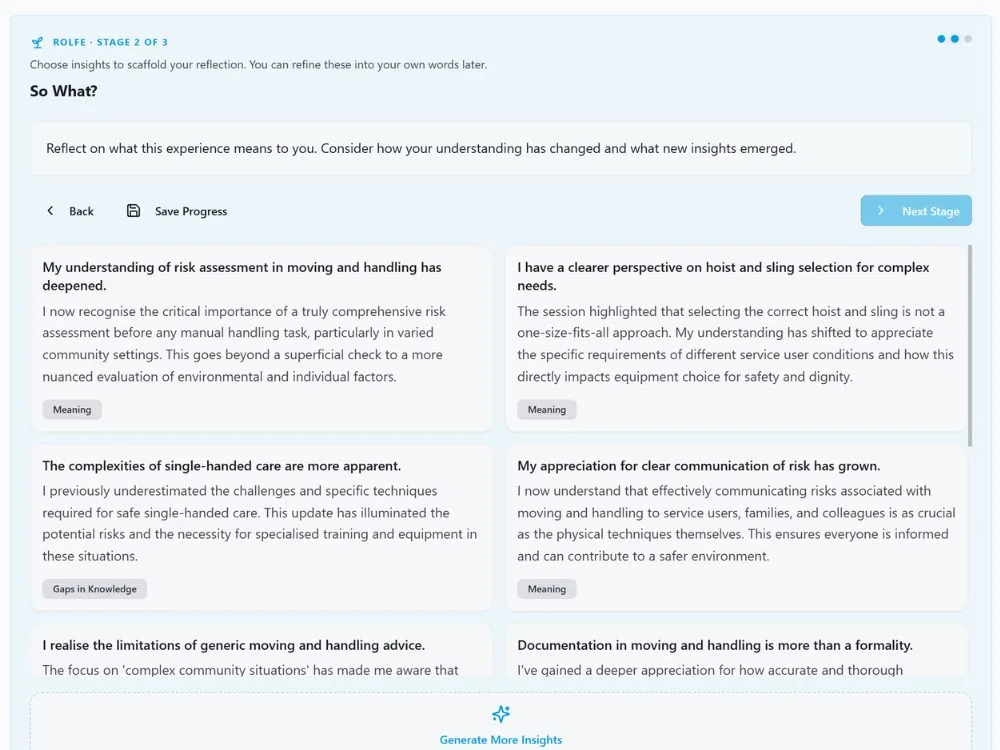Click the first progress dot indicator

pos(941,39)
